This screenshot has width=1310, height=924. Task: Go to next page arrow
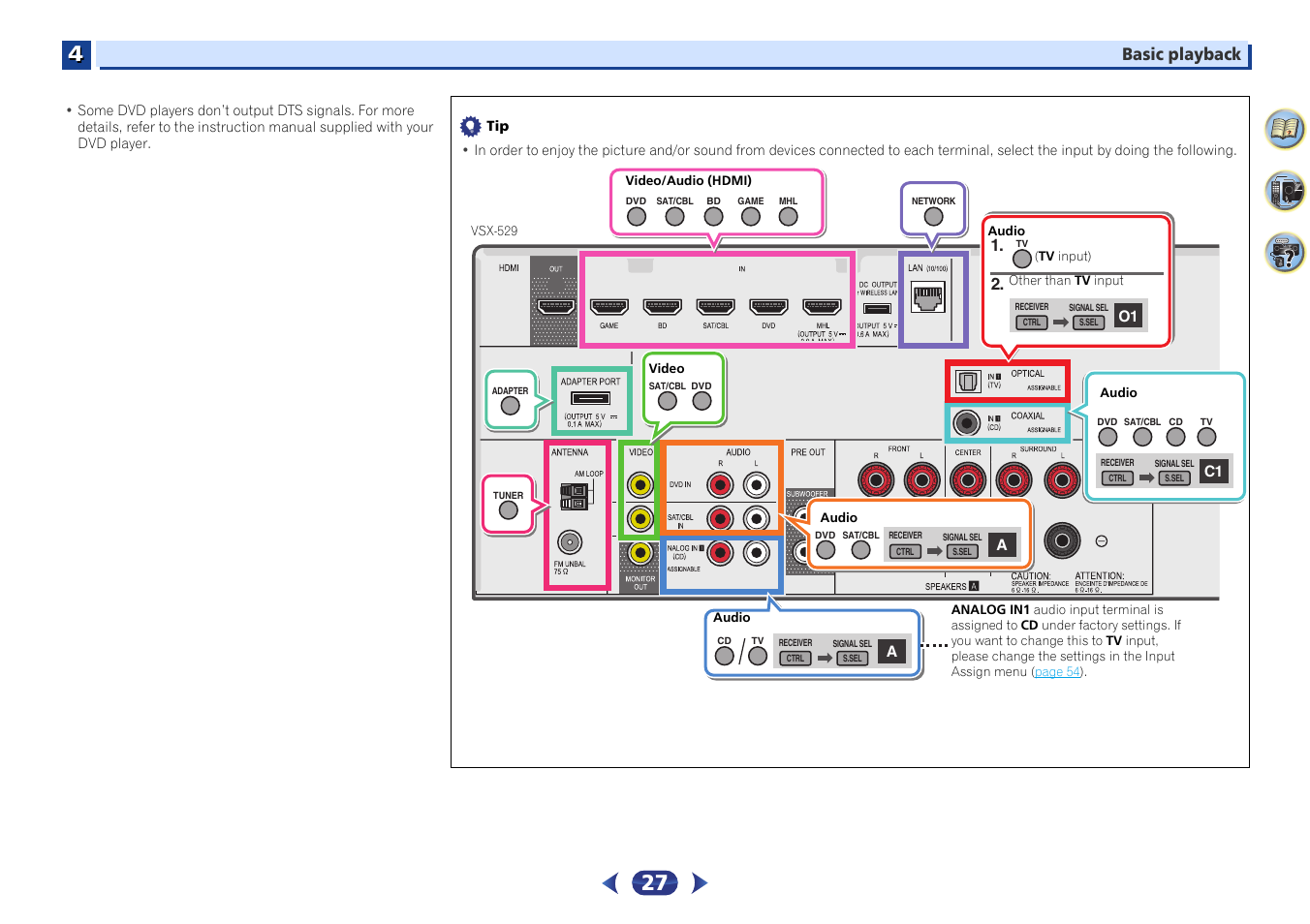pos(700,882)
